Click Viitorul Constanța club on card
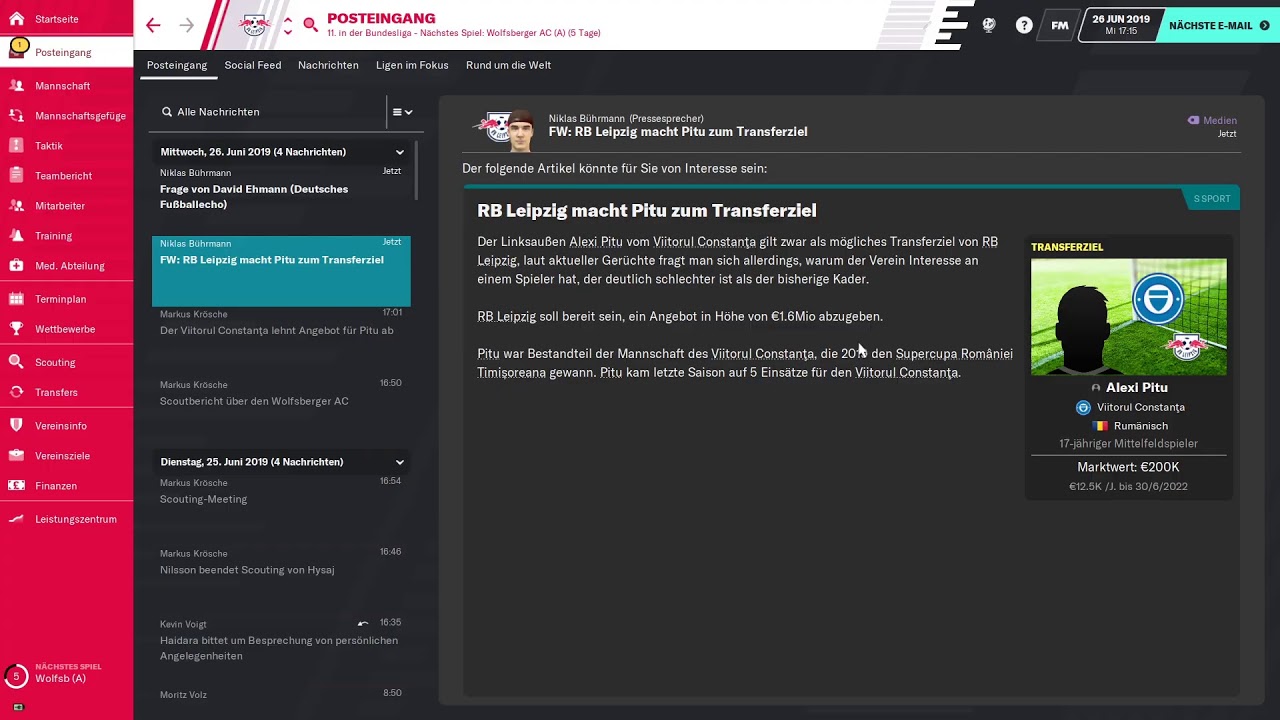The image size is (1280, 720). point(1140,407)
